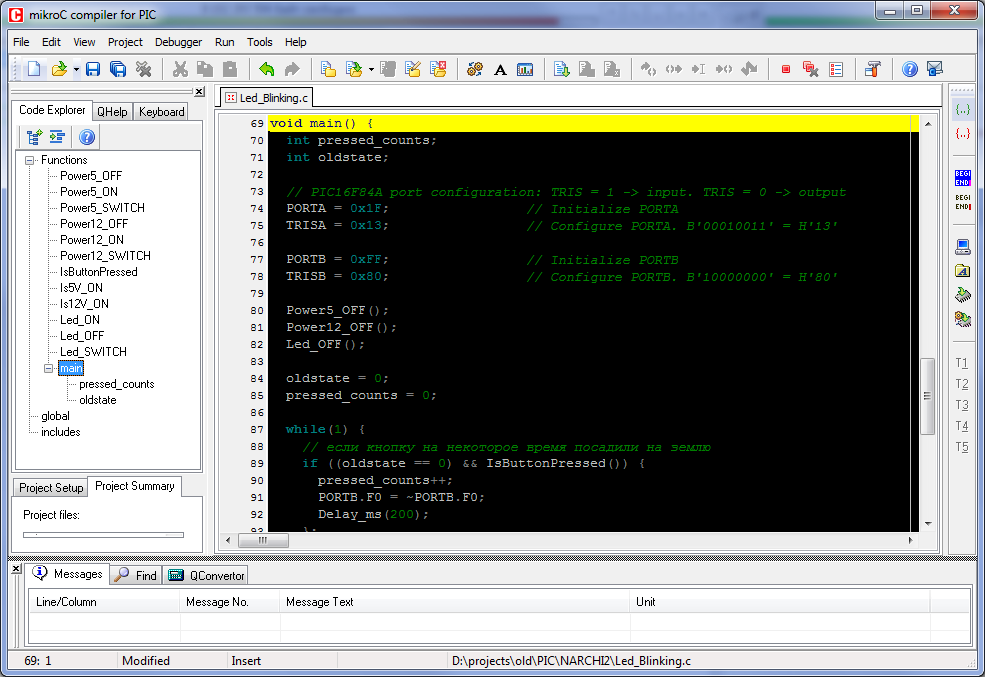Select the QConvertor tab
Screen dimensions: 985x677
[x=207, y=575]
